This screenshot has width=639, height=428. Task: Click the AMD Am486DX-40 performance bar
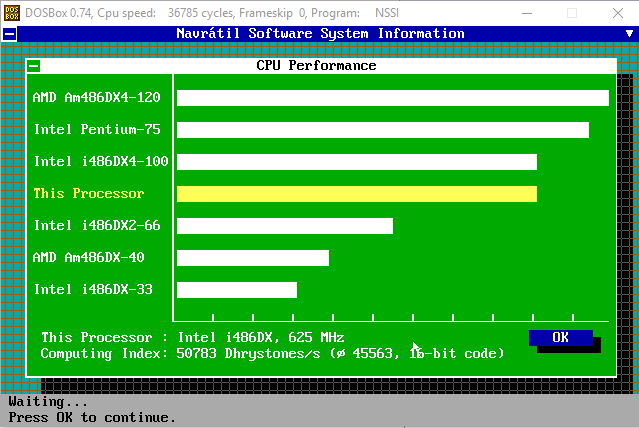point(252,258)
